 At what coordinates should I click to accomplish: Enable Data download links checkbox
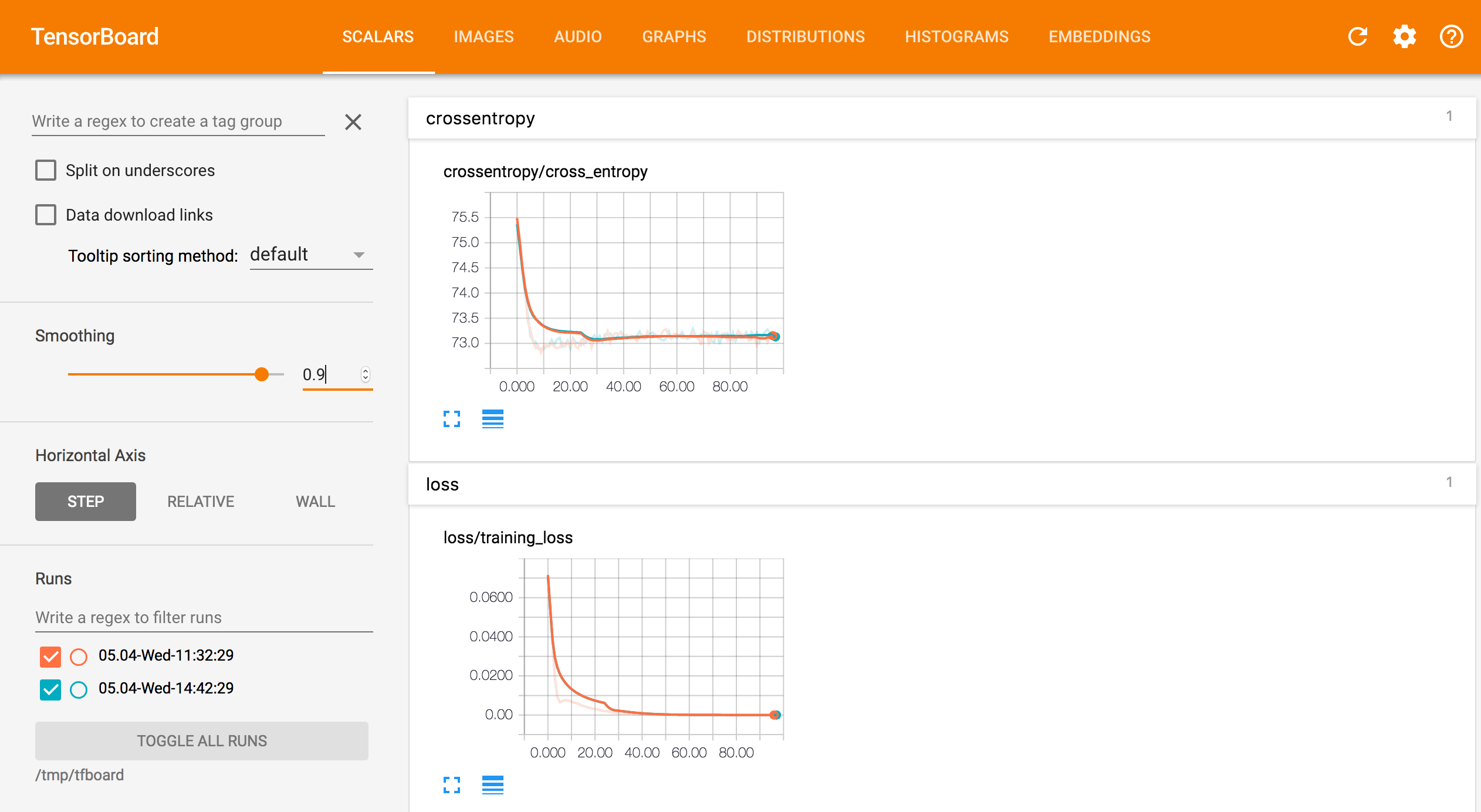pos(46,215)
